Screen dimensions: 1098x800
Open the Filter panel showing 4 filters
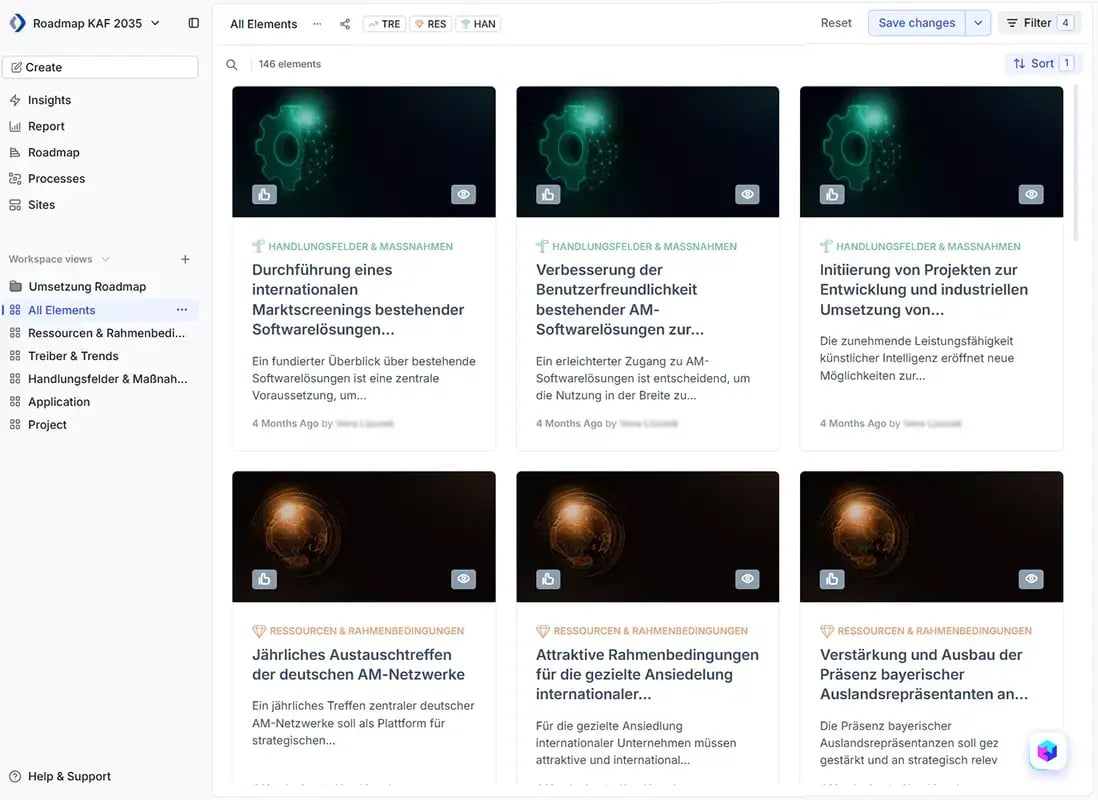point(1039,22)
